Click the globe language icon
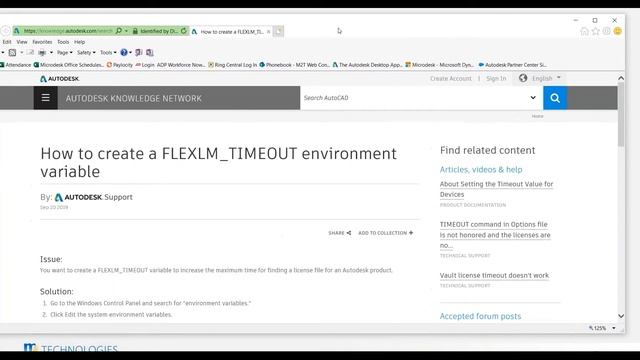Screen dimensions: 640x360 pos(523,78)
